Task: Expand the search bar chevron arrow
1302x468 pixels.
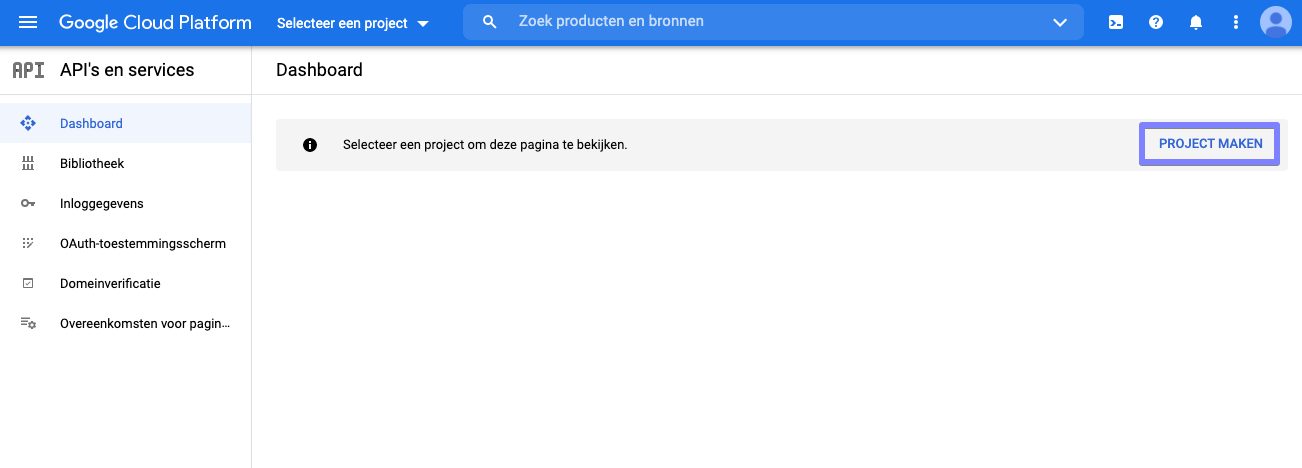Action: (x=1060, y=22)
